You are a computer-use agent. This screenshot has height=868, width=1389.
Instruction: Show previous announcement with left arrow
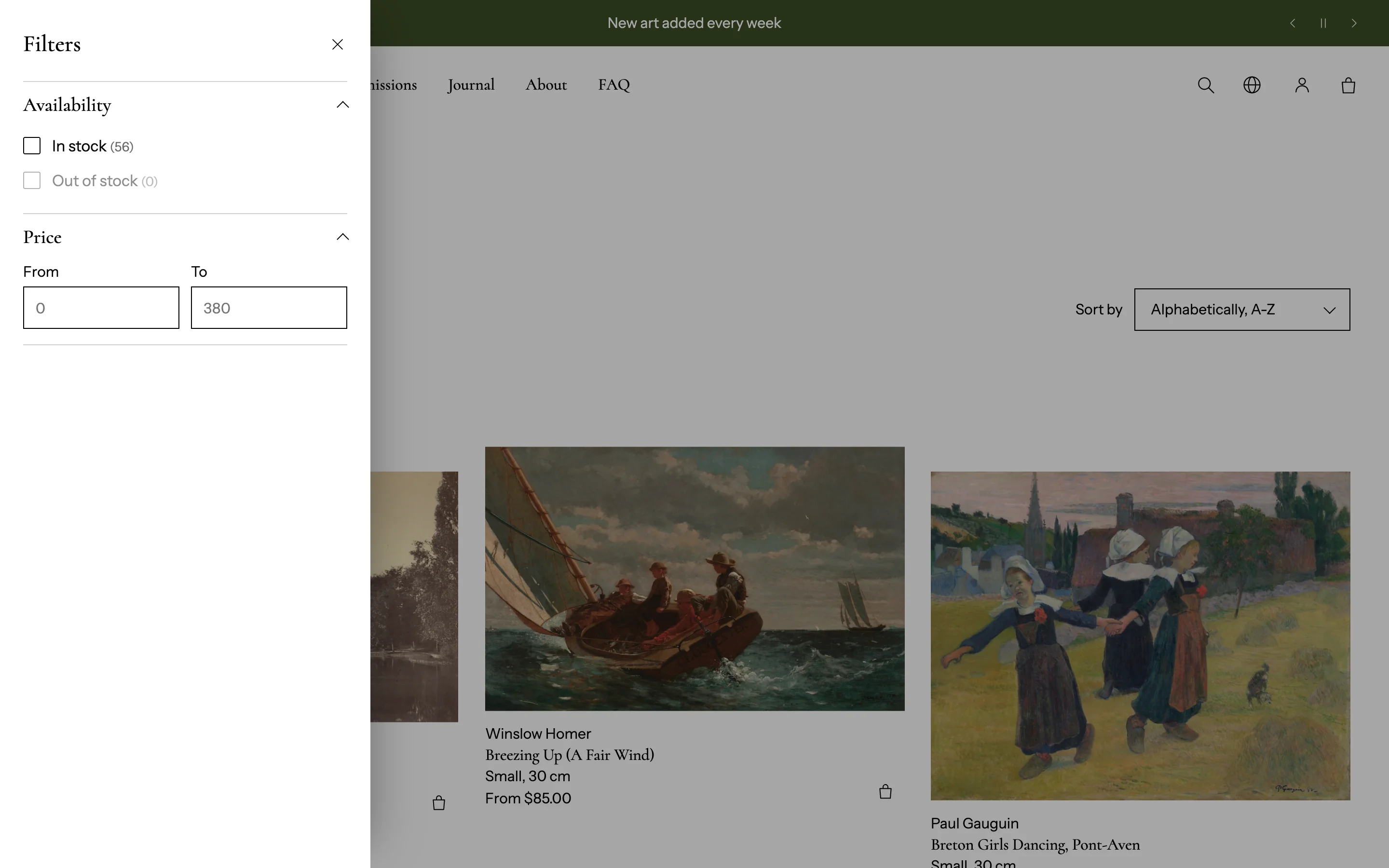[x=1293, y=23]
